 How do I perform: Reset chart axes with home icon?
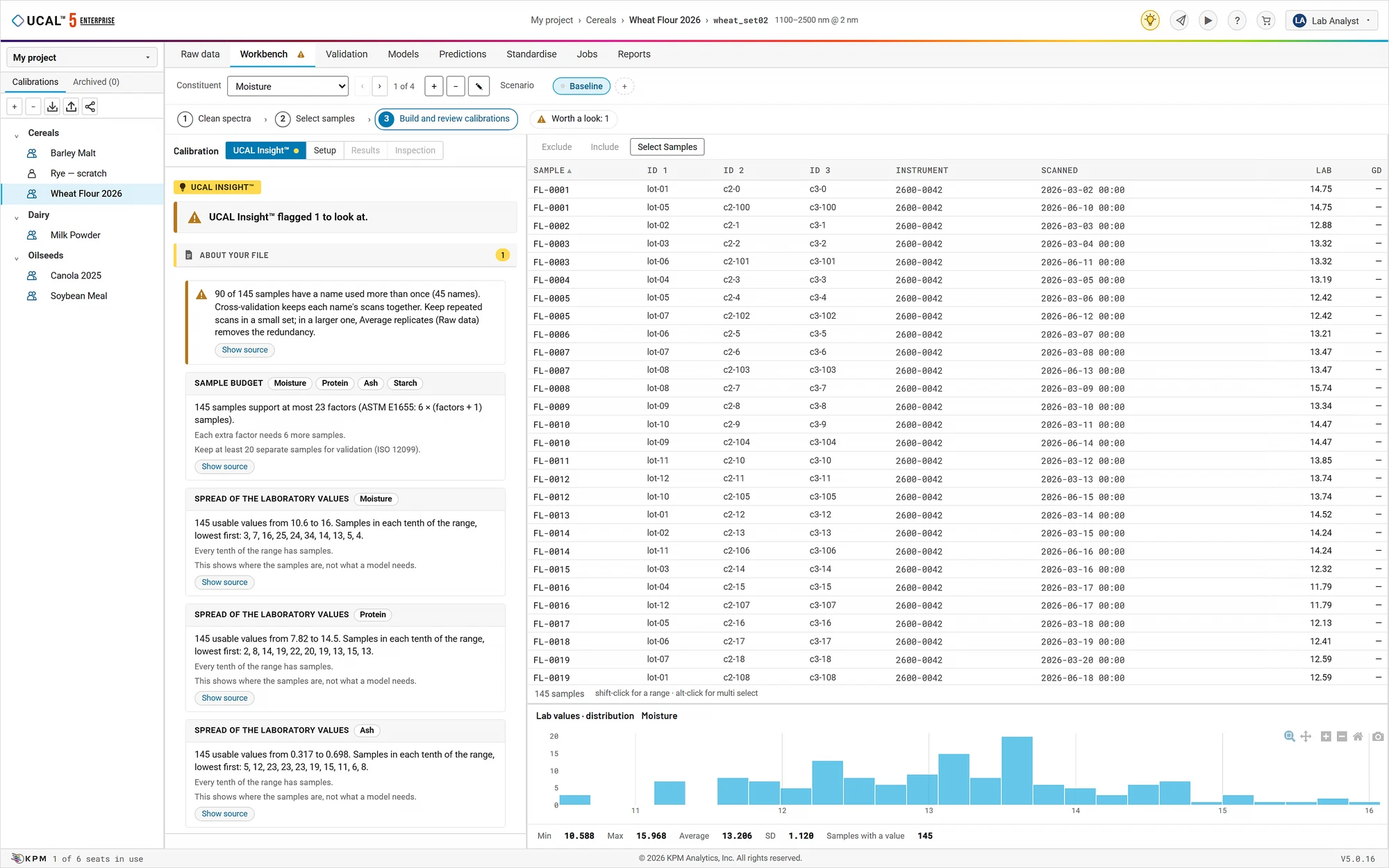coord(1358,736)
